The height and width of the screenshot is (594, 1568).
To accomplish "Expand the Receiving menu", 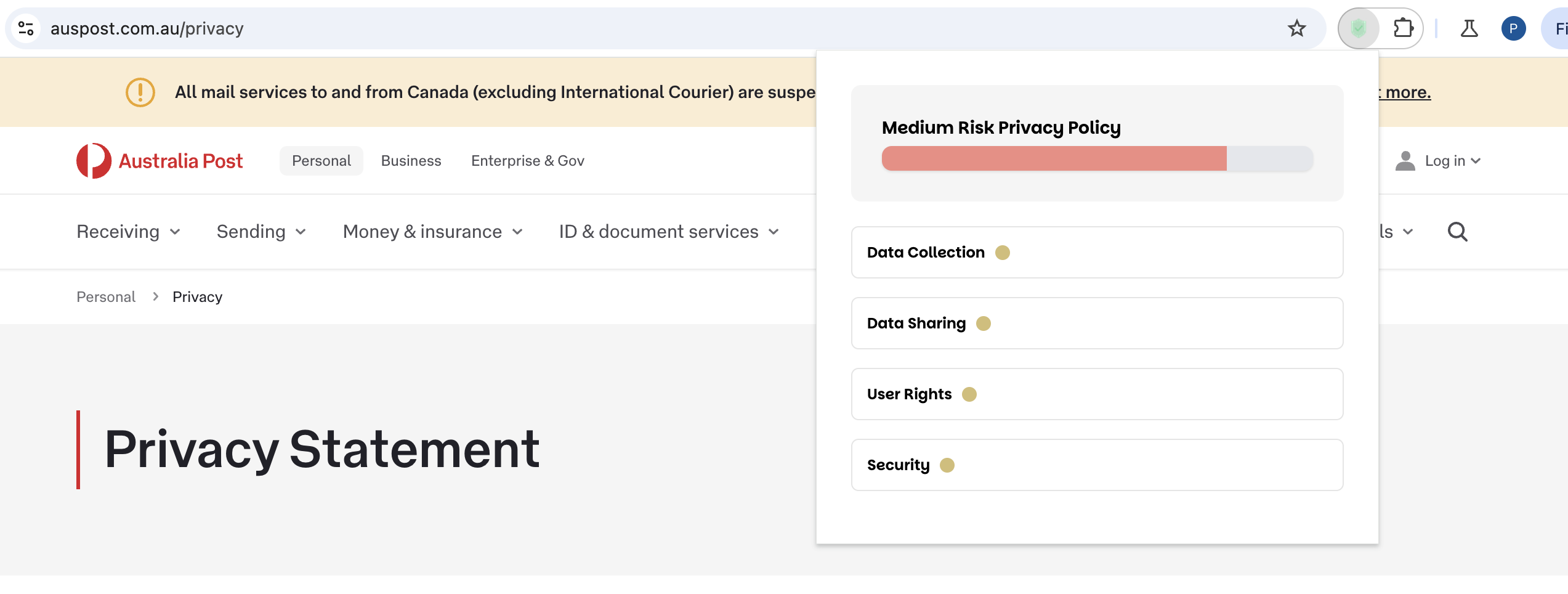I will 129,232.
